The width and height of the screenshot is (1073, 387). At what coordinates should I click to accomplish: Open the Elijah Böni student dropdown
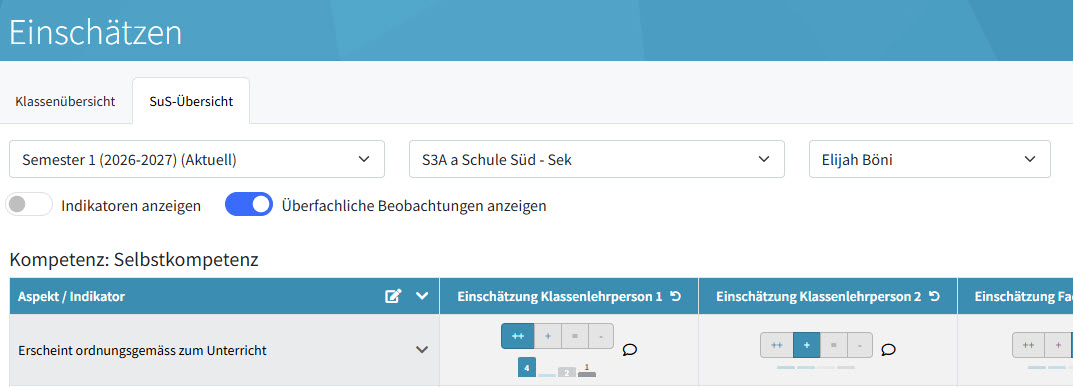click(x=929, y=159)
